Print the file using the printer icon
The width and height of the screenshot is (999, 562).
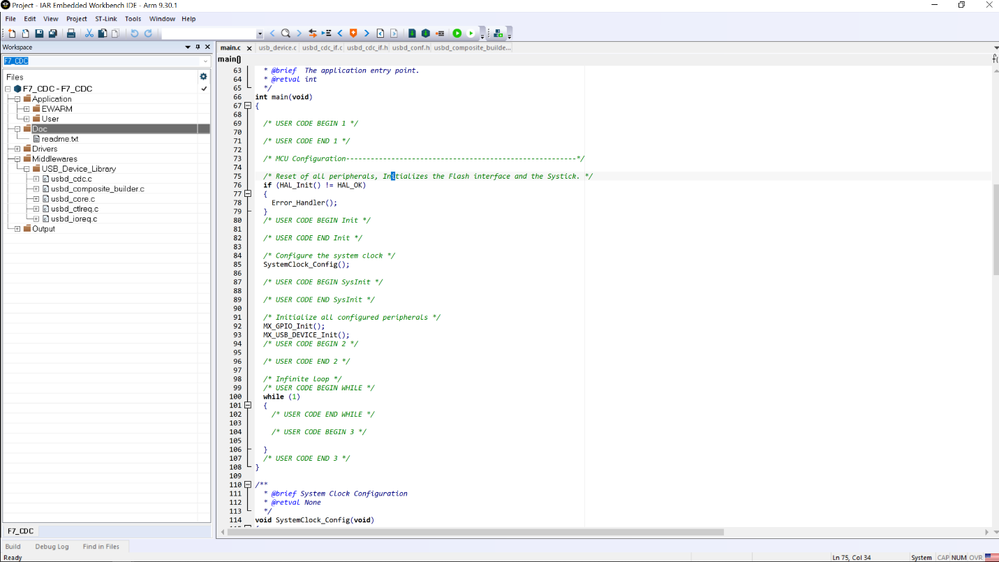tap(71, 33)
